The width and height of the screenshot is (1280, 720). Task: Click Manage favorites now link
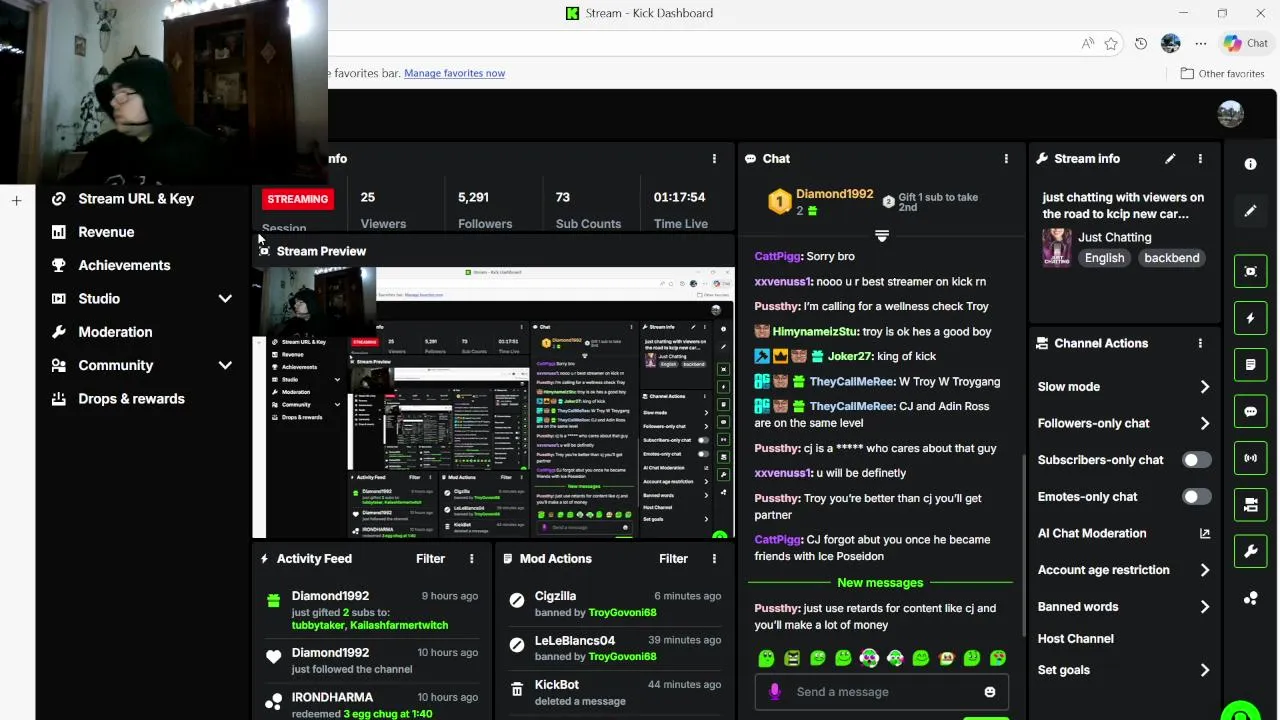454,73
